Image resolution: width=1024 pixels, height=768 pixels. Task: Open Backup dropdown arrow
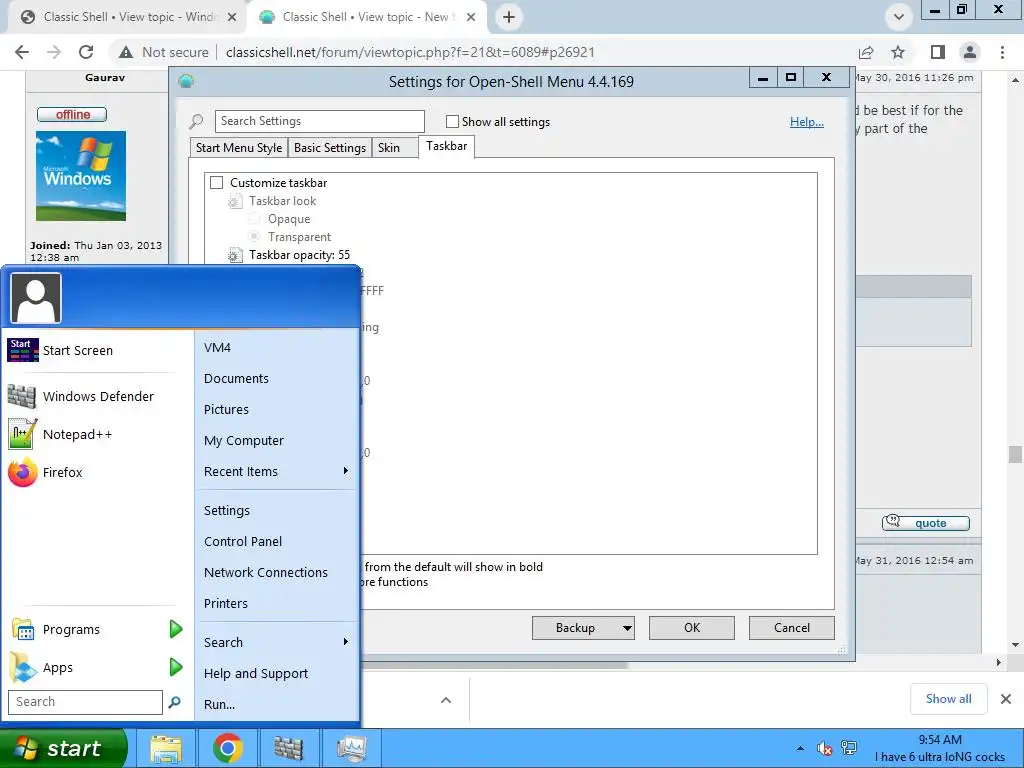(626, 628)
